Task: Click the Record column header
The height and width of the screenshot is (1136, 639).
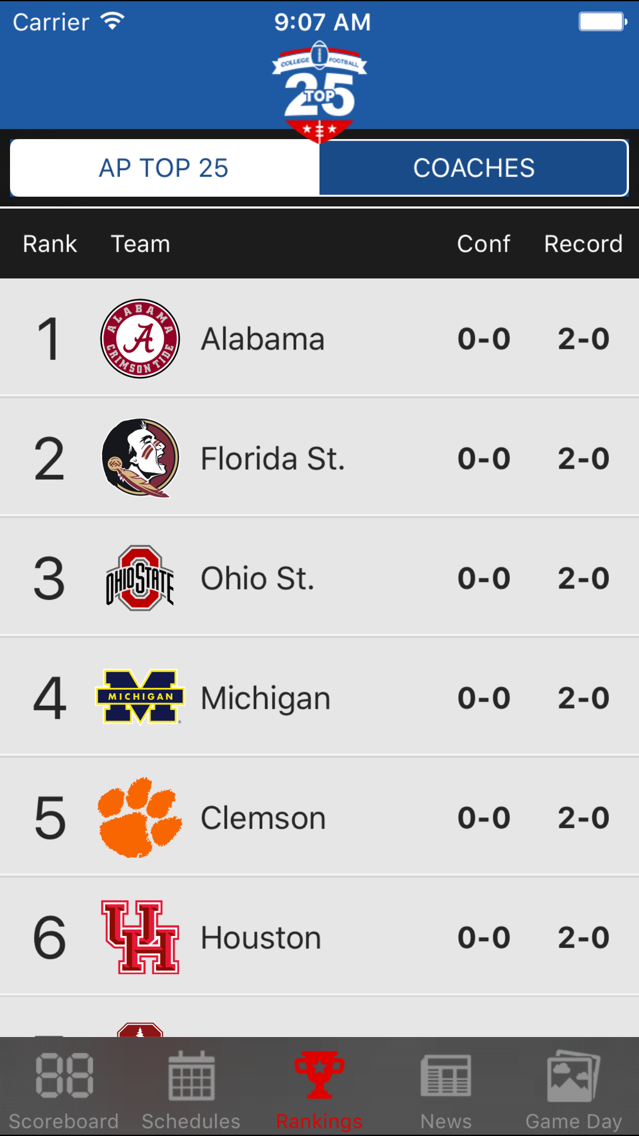Action: tap(583, 244)
